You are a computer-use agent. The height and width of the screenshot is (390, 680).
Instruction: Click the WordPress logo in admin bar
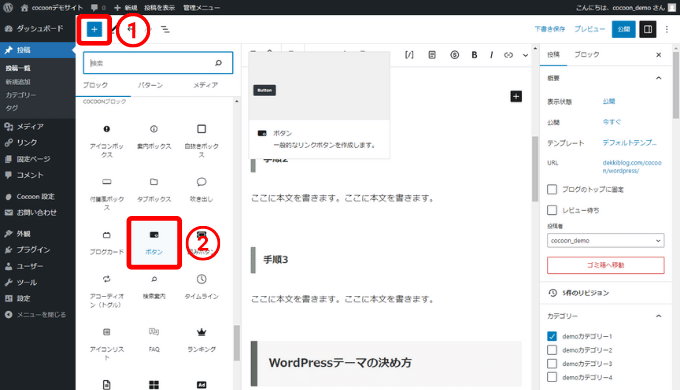pyautogui.click(x=8, y=7)
